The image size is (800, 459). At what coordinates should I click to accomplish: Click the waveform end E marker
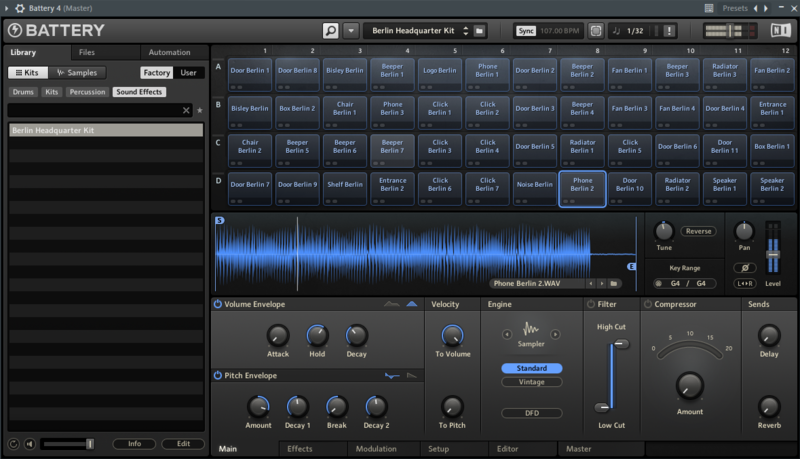(x=631, y=266)
